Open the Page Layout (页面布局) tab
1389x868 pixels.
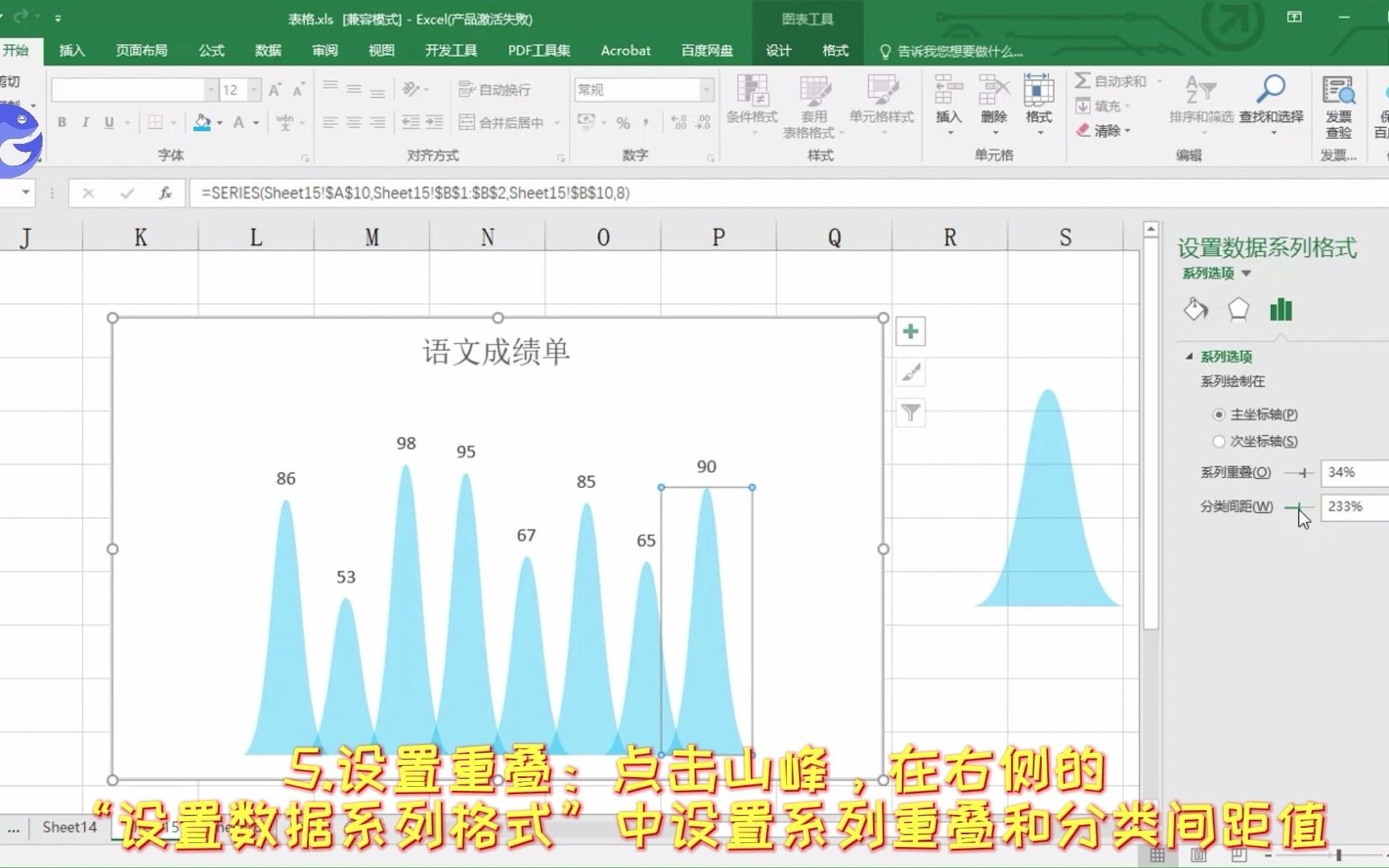pos(141,51)
